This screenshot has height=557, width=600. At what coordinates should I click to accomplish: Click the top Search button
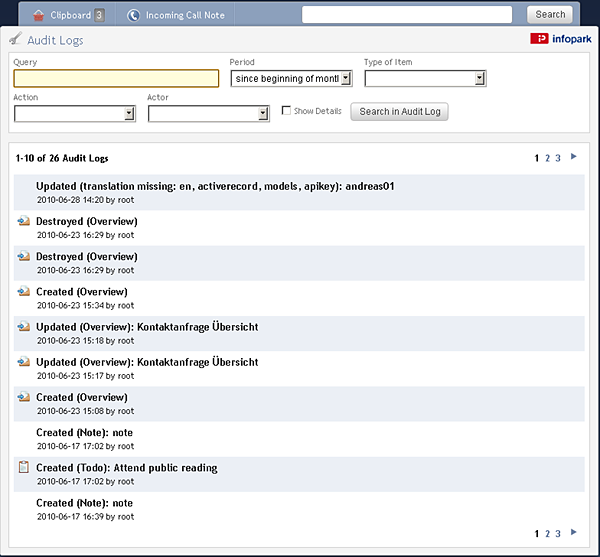pos(549,15)
